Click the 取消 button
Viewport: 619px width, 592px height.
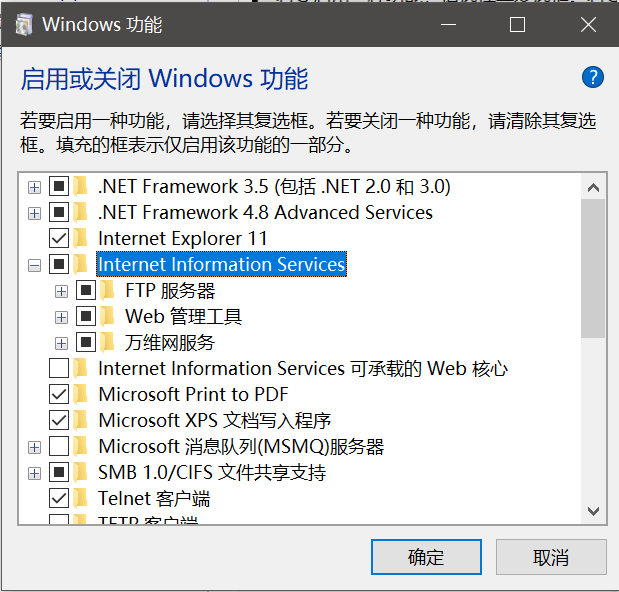551,557
